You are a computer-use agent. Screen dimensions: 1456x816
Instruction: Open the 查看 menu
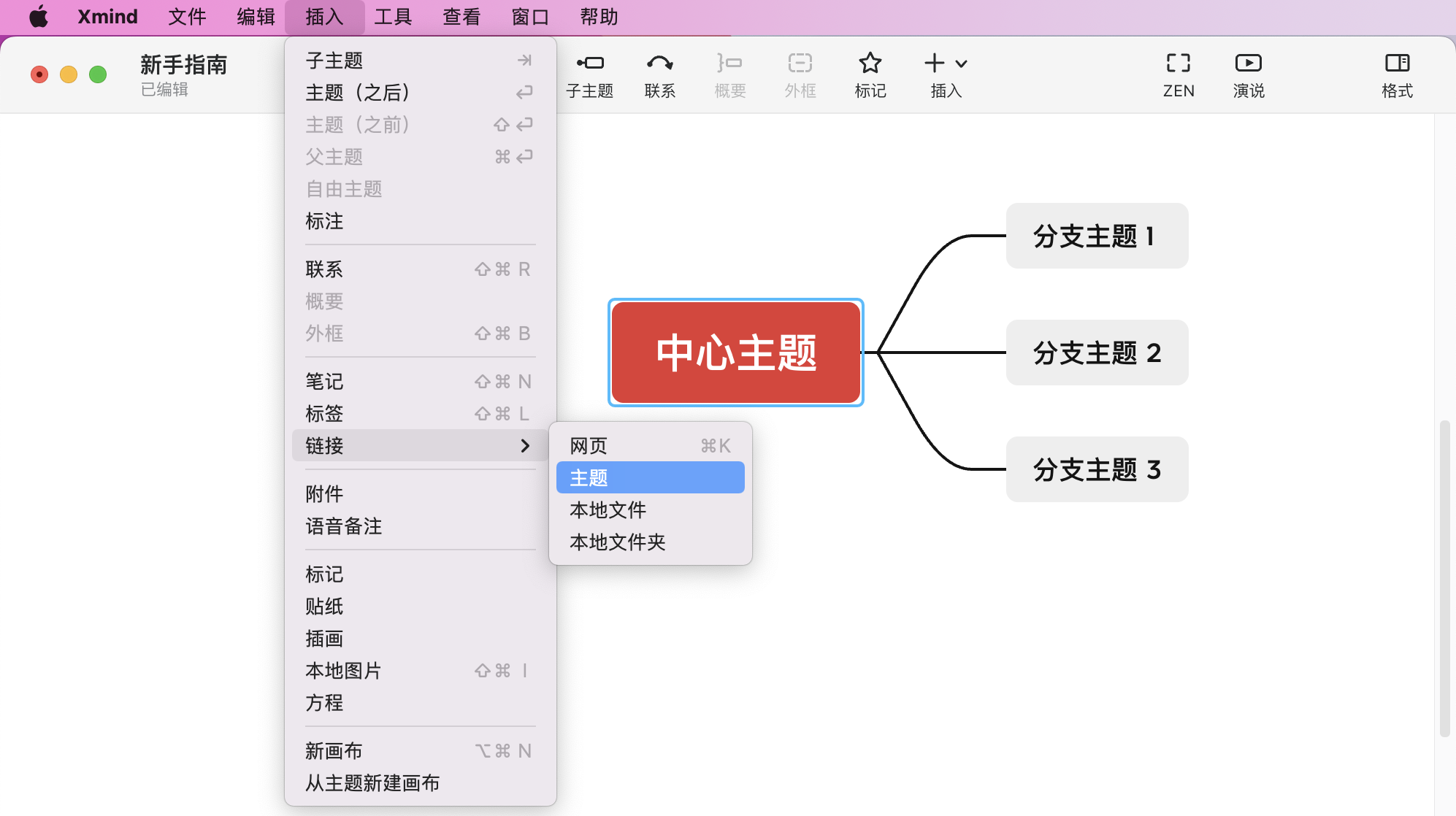pyautogui.click(x=461, y=16)
